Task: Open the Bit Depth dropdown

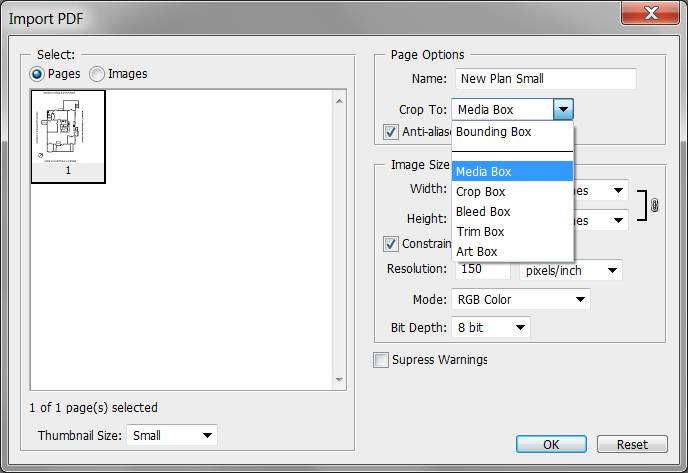Action: [x=492, y=327]
